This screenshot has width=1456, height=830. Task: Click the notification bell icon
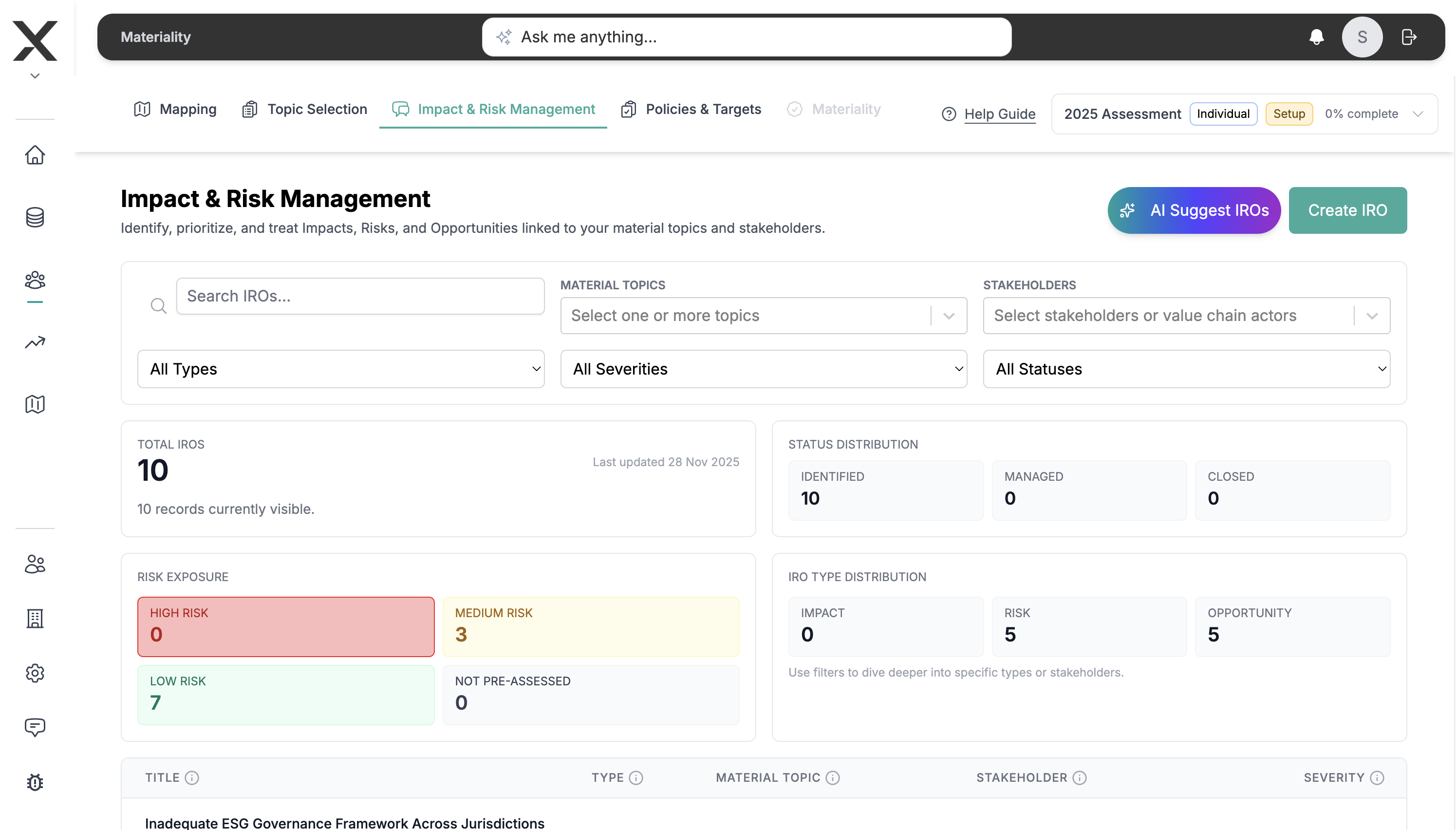(x=1316, y=37)
